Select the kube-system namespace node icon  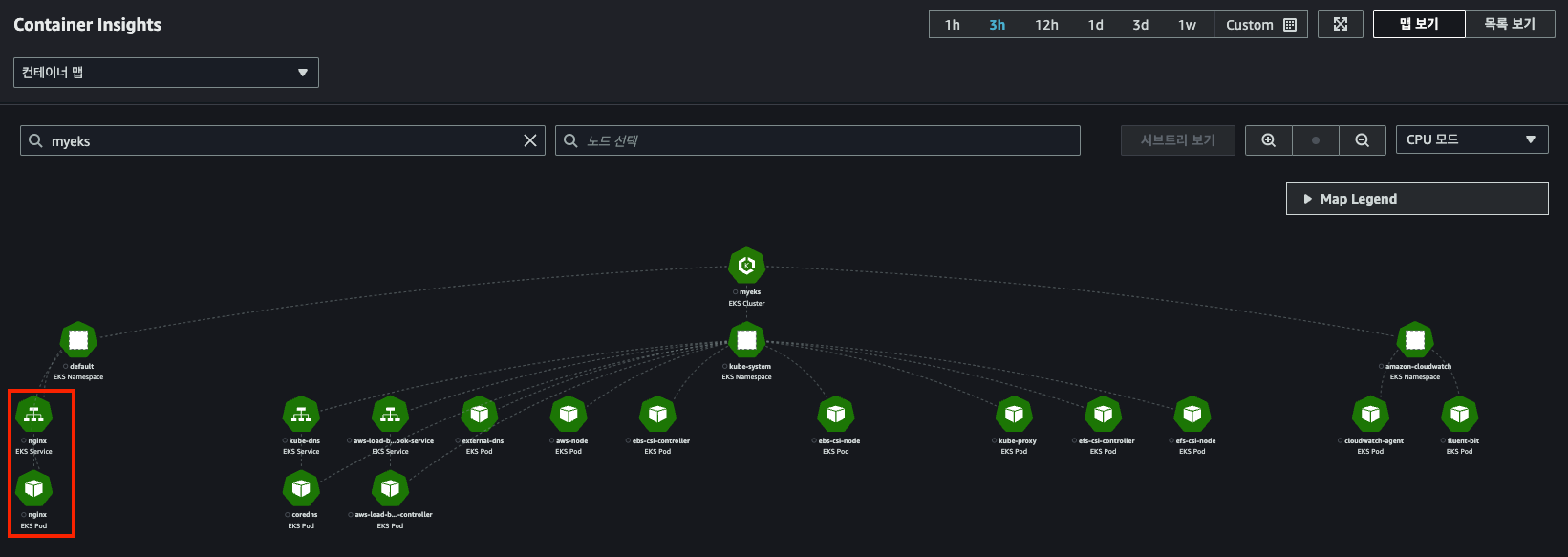pyautogui.click(x=747, y=339)
